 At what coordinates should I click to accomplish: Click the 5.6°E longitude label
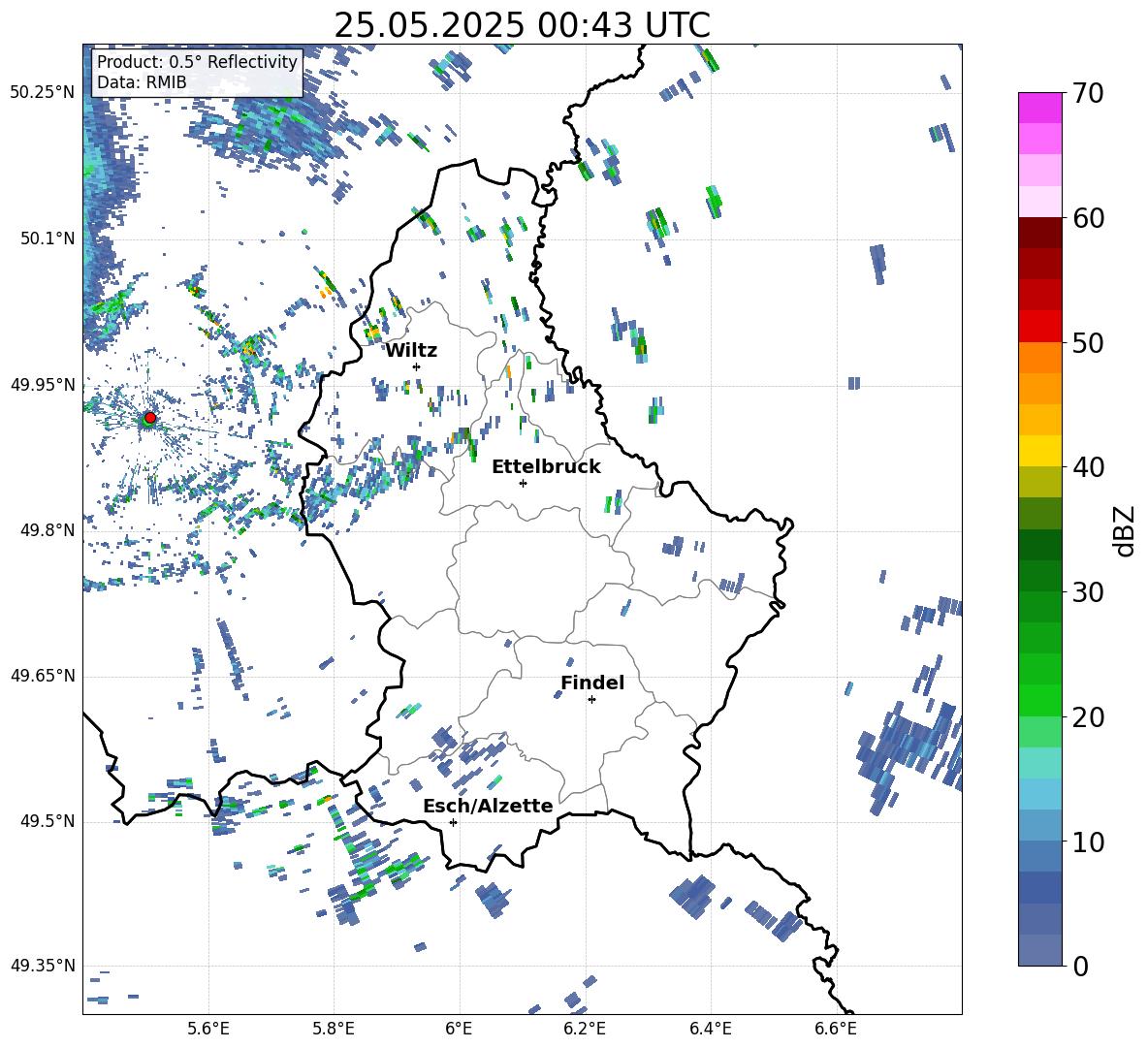[x=208, y=1029]
